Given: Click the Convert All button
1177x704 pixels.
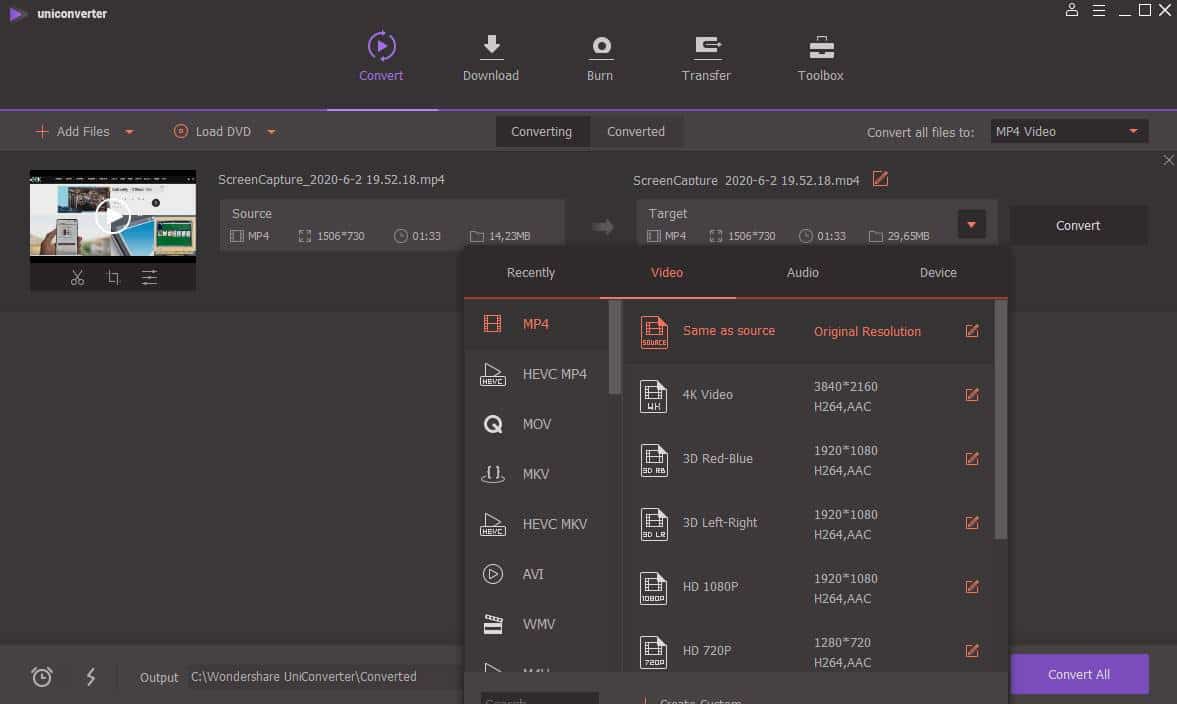Looking at the screenshot, I should coord(1079,673).
